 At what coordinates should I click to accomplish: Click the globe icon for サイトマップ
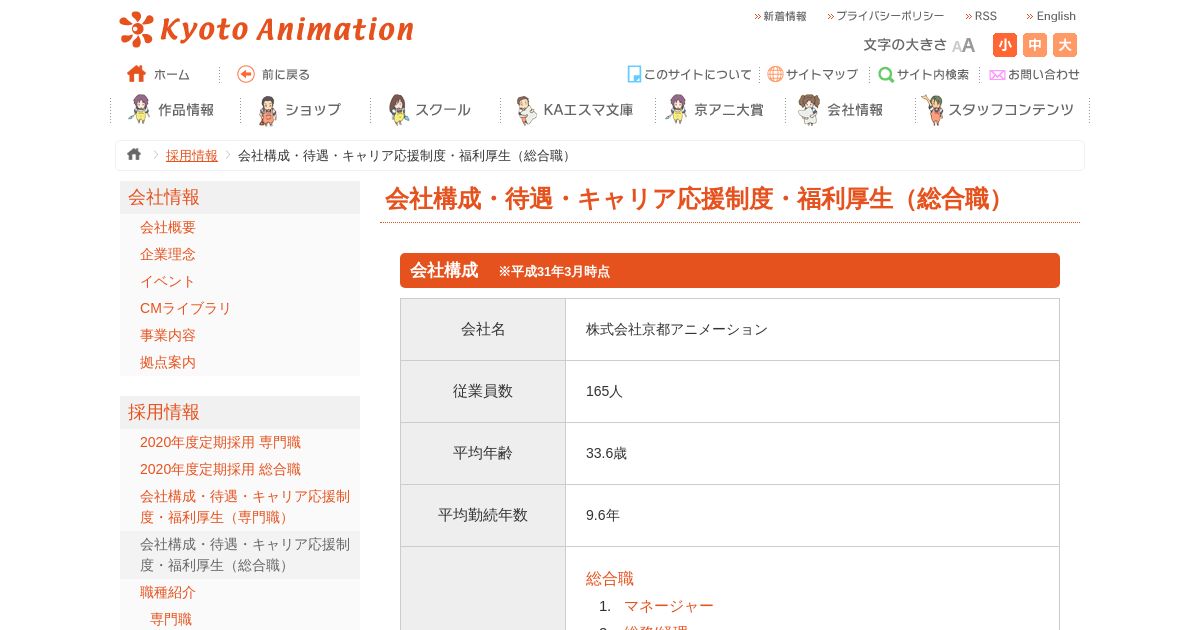point(775,74)
